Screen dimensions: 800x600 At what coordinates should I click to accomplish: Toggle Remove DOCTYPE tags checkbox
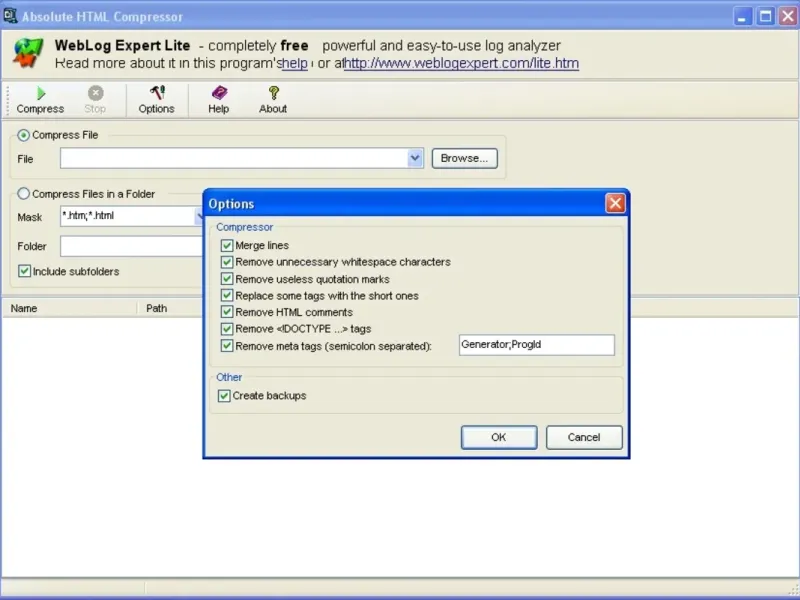[x=227, y=329]
